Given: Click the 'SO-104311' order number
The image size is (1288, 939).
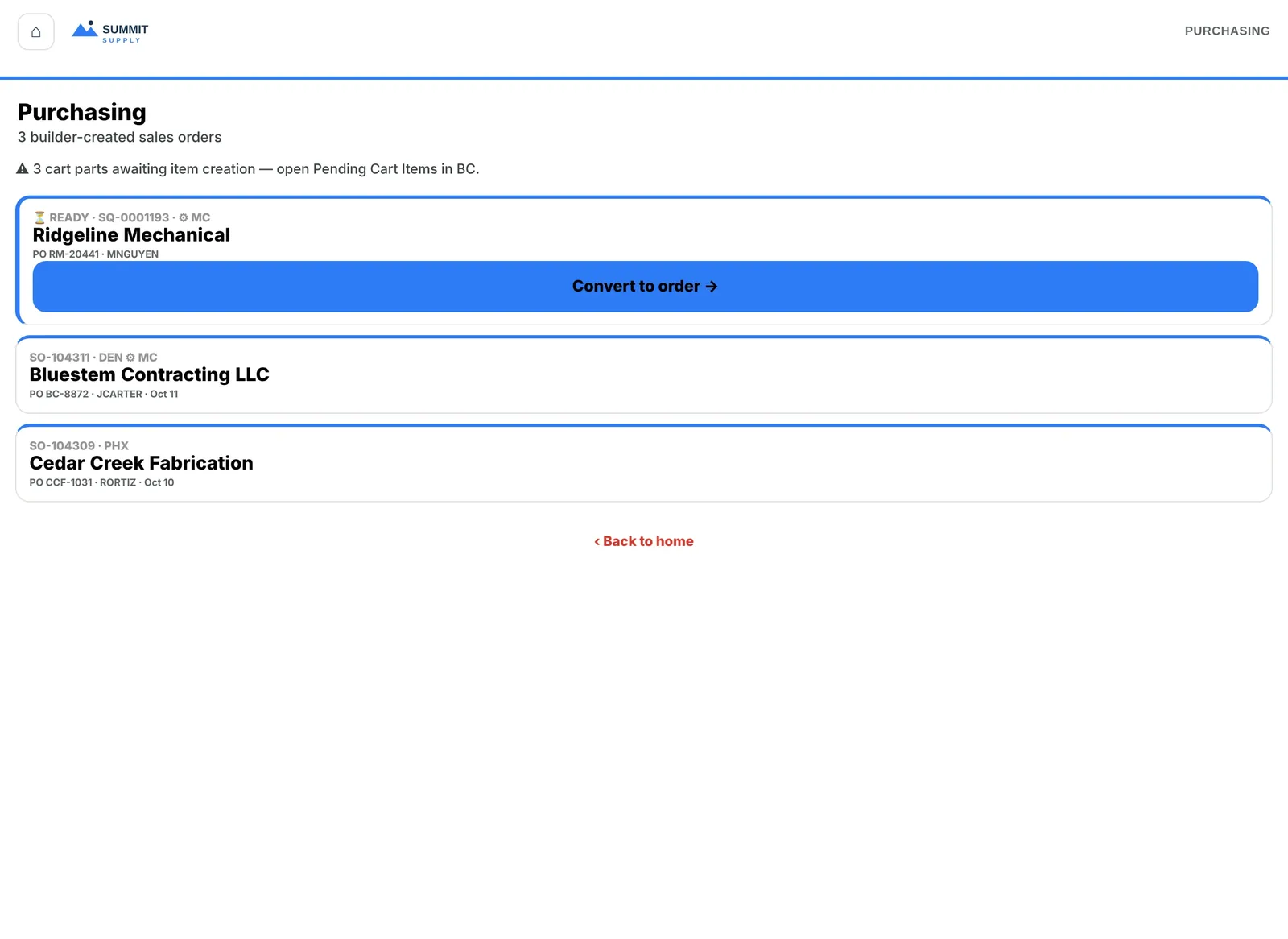Looking at the screenshot, I should pyautogui.click(x=60, y=358).
